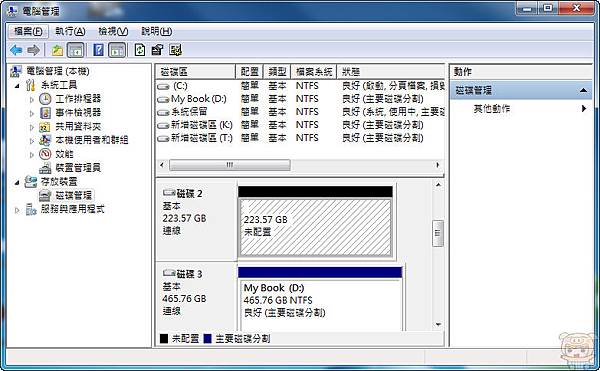The height and width of the screenshot is (371, 600).
Task: Expand the 效能 tree node
Action: (x=32, y=155)
